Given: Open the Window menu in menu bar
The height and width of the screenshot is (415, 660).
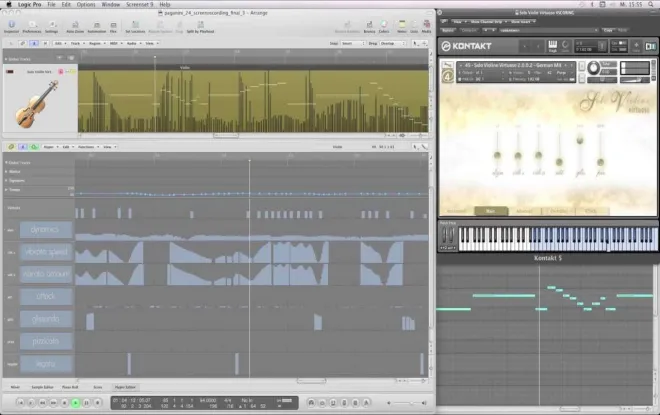Looking at the screenshot, I should [x=111, y=5].
